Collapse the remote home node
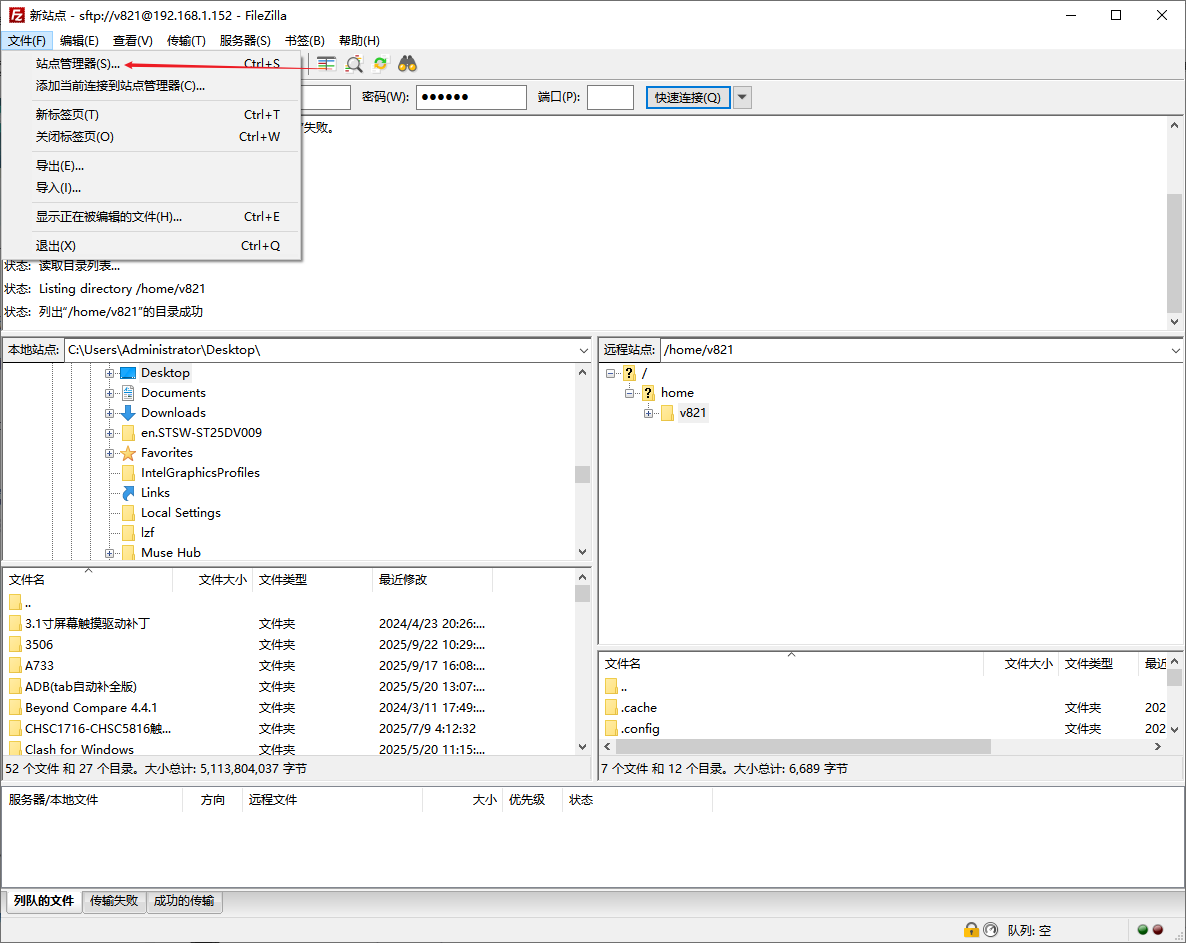The height and width of the screenshot is (943, 1186). (x=629, y=393)
